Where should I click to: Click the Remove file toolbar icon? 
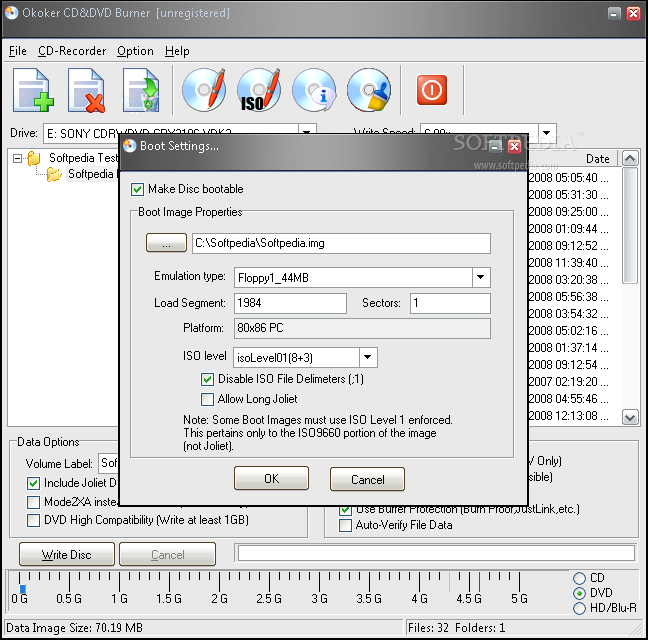[86, 90]
